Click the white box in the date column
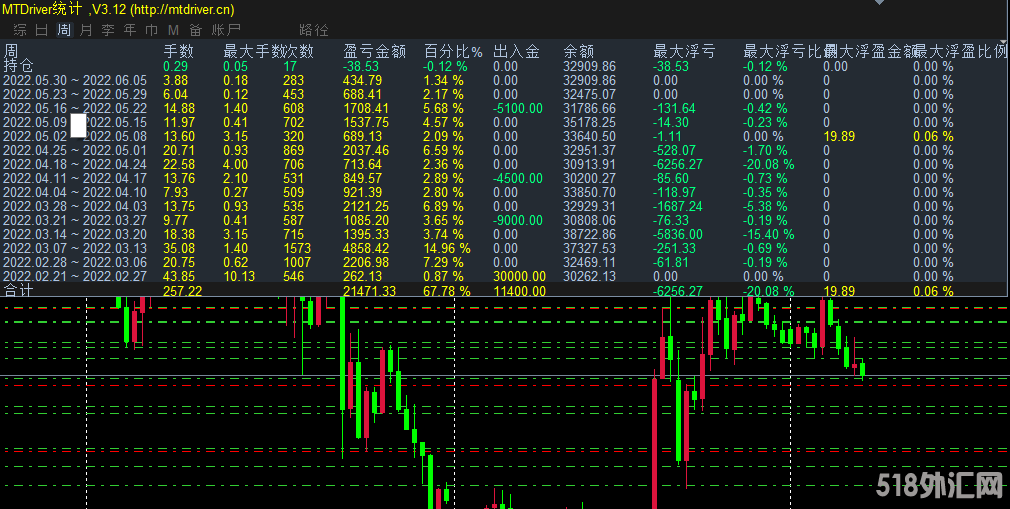Viewport: 1010px width, 509px height. [78, 125]
